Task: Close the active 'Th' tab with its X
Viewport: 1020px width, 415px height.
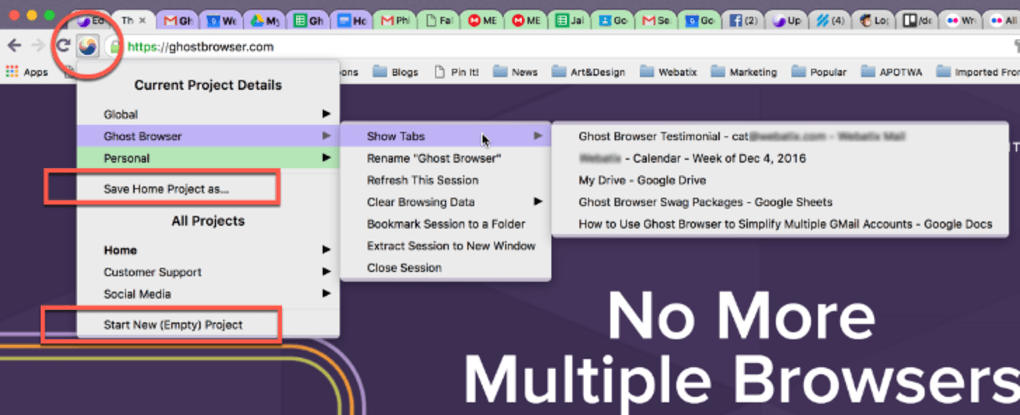Action: click(x=142, y=21)
